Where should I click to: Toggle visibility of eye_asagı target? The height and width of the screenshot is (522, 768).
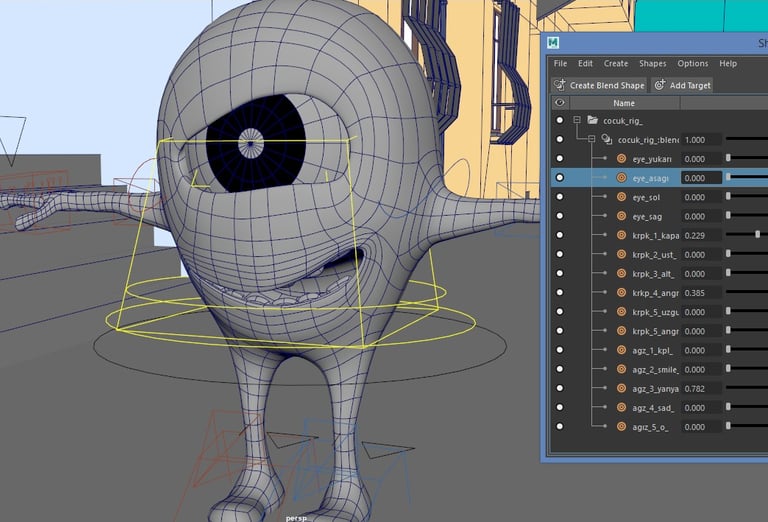(x=560, y=178)
